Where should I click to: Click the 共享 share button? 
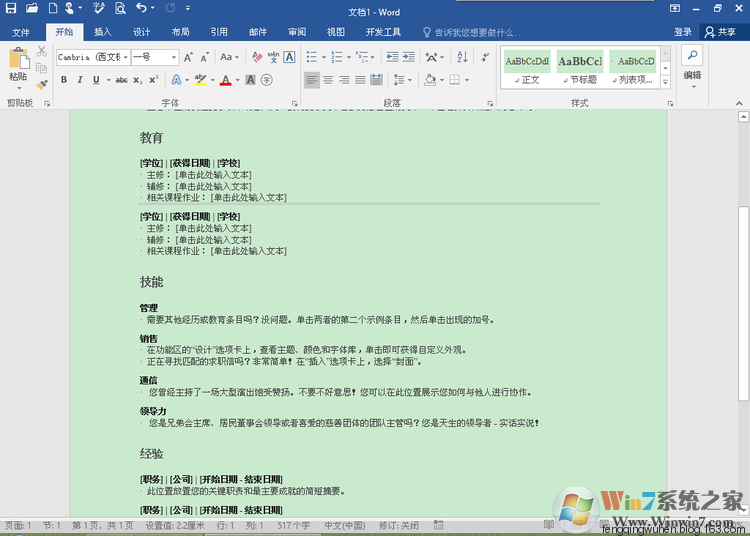pyautogui.click(x=720, y=32)
